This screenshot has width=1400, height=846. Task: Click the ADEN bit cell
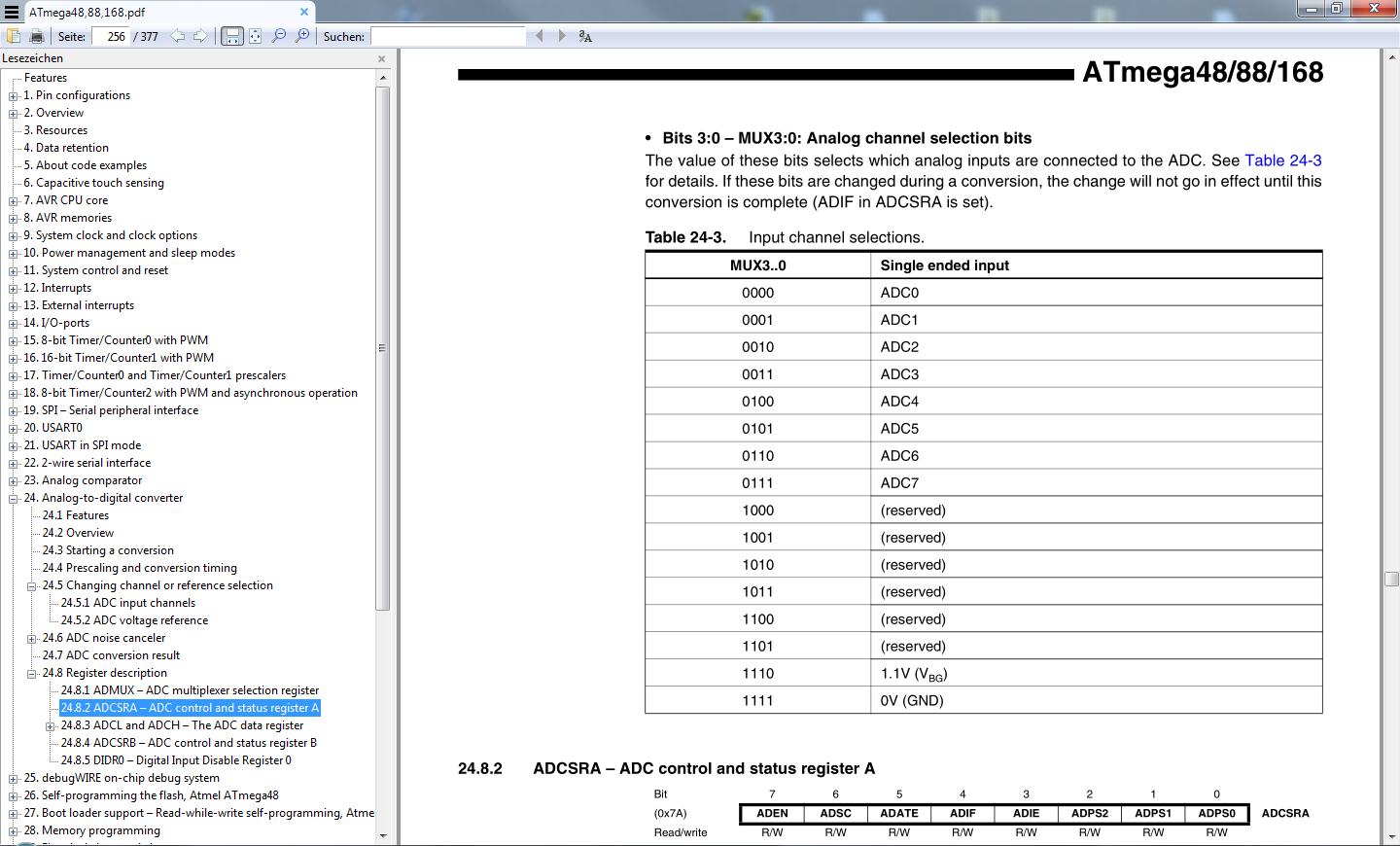(772, 814)
